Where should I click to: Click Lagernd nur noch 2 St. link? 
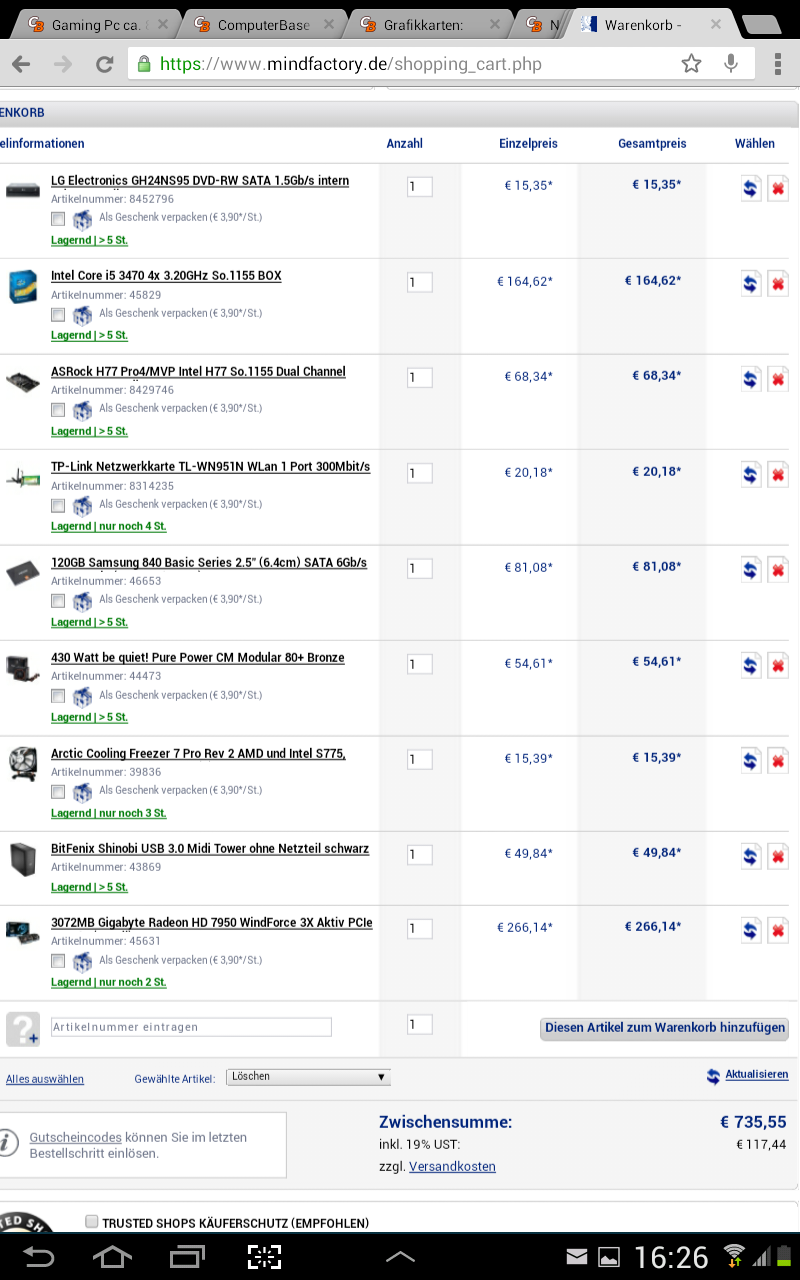[109, 982]
